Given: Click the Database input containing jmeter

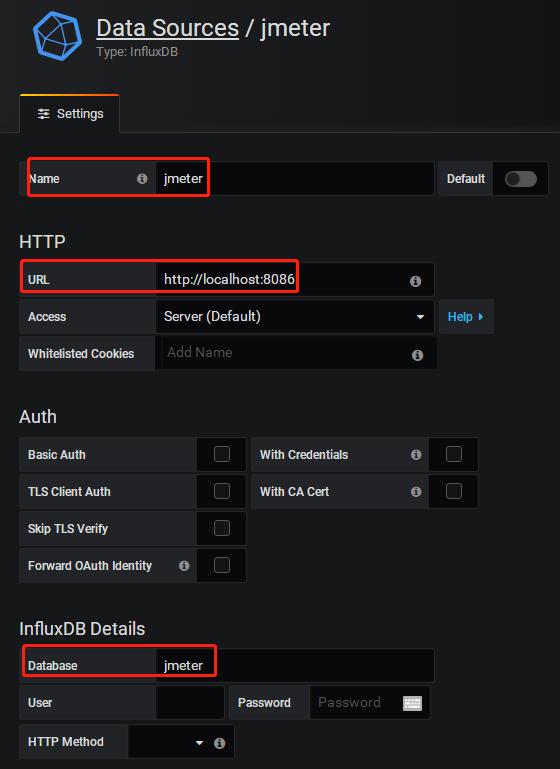Looking at the screenshot, I should pos(295,666).
